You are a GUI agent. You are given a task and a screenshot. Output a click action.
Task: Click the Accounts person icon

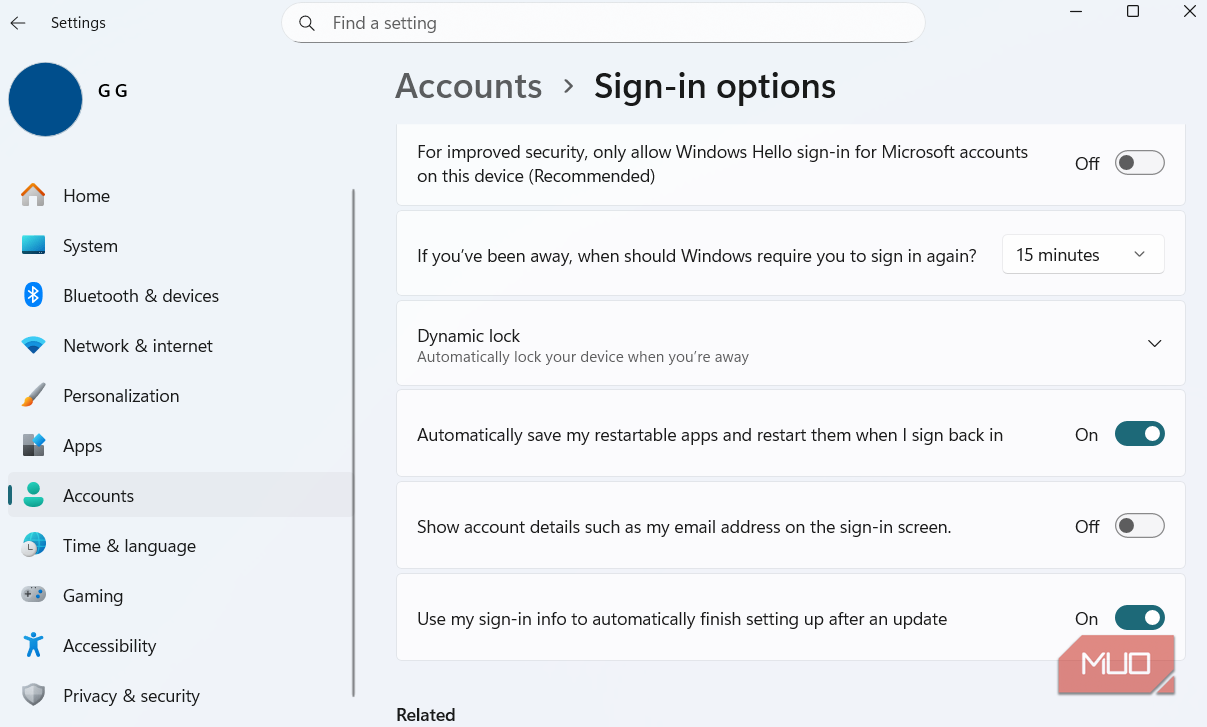[33, 496]
